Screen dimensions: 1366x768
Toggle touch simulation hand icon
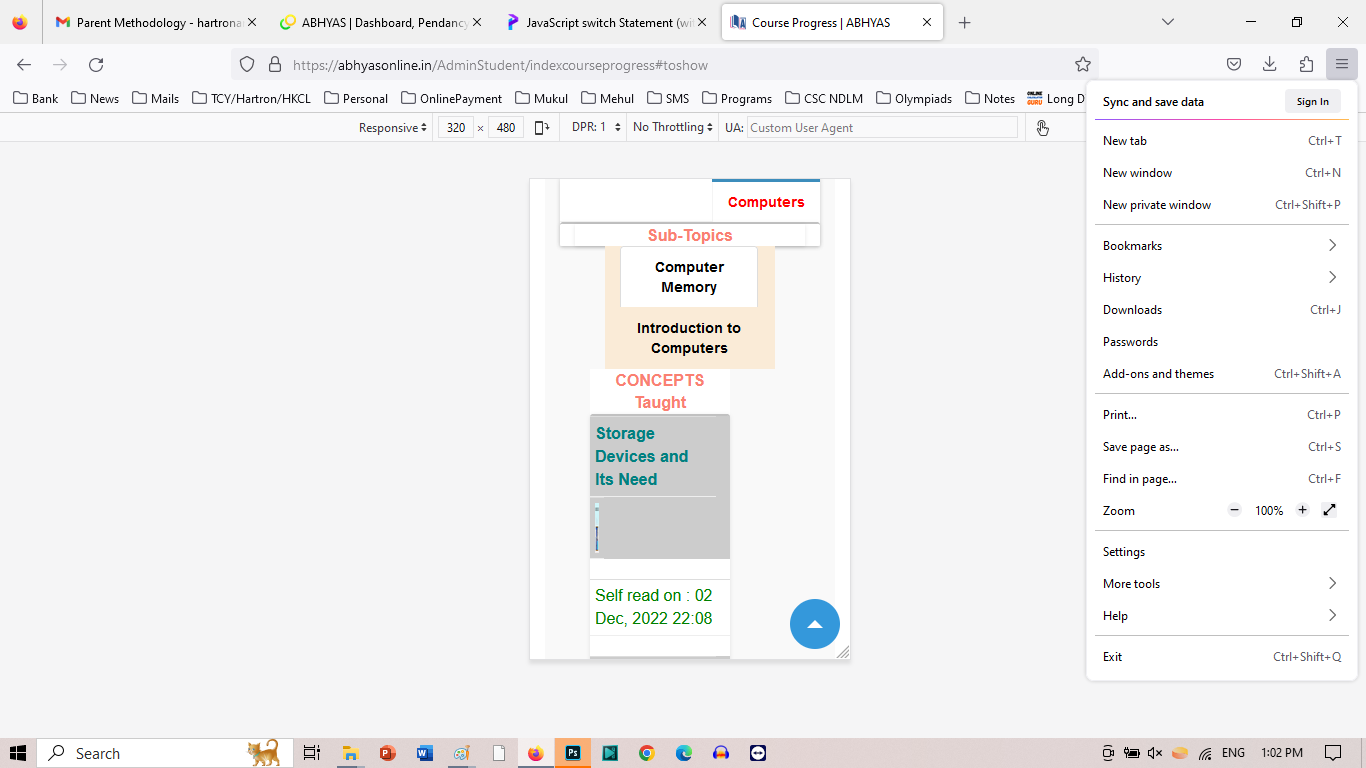(1042, 128)
